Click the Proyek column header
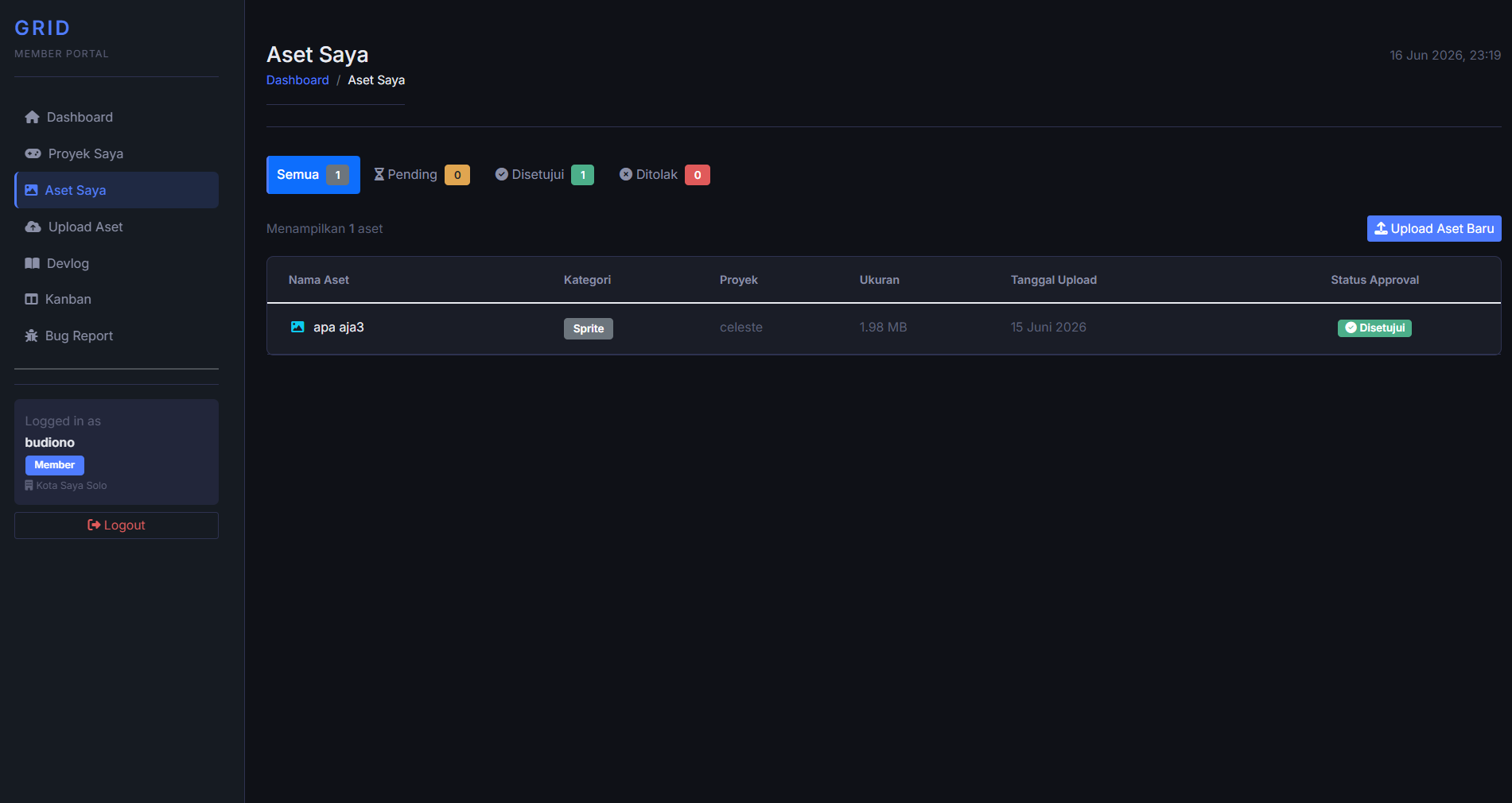The height and width of the screenshot is (803, 1512). pos(739,280)
